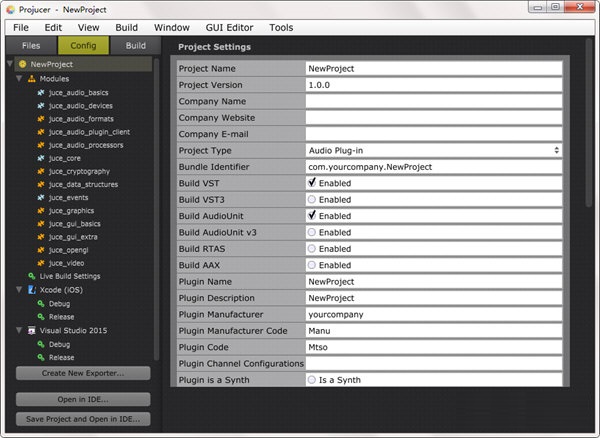Click Xcode Debug configuration icon
Viewport: 600px width, 438px height.
click(41, 304)
